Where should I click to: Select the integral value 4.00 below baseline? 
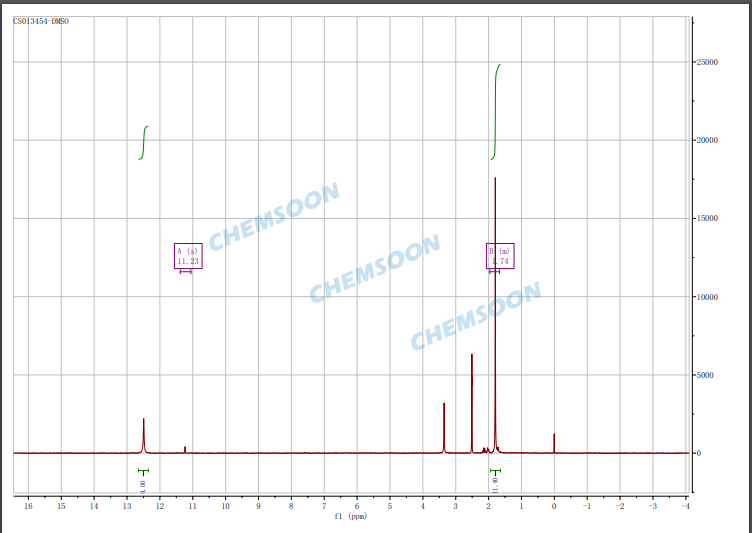coord(143,485)
